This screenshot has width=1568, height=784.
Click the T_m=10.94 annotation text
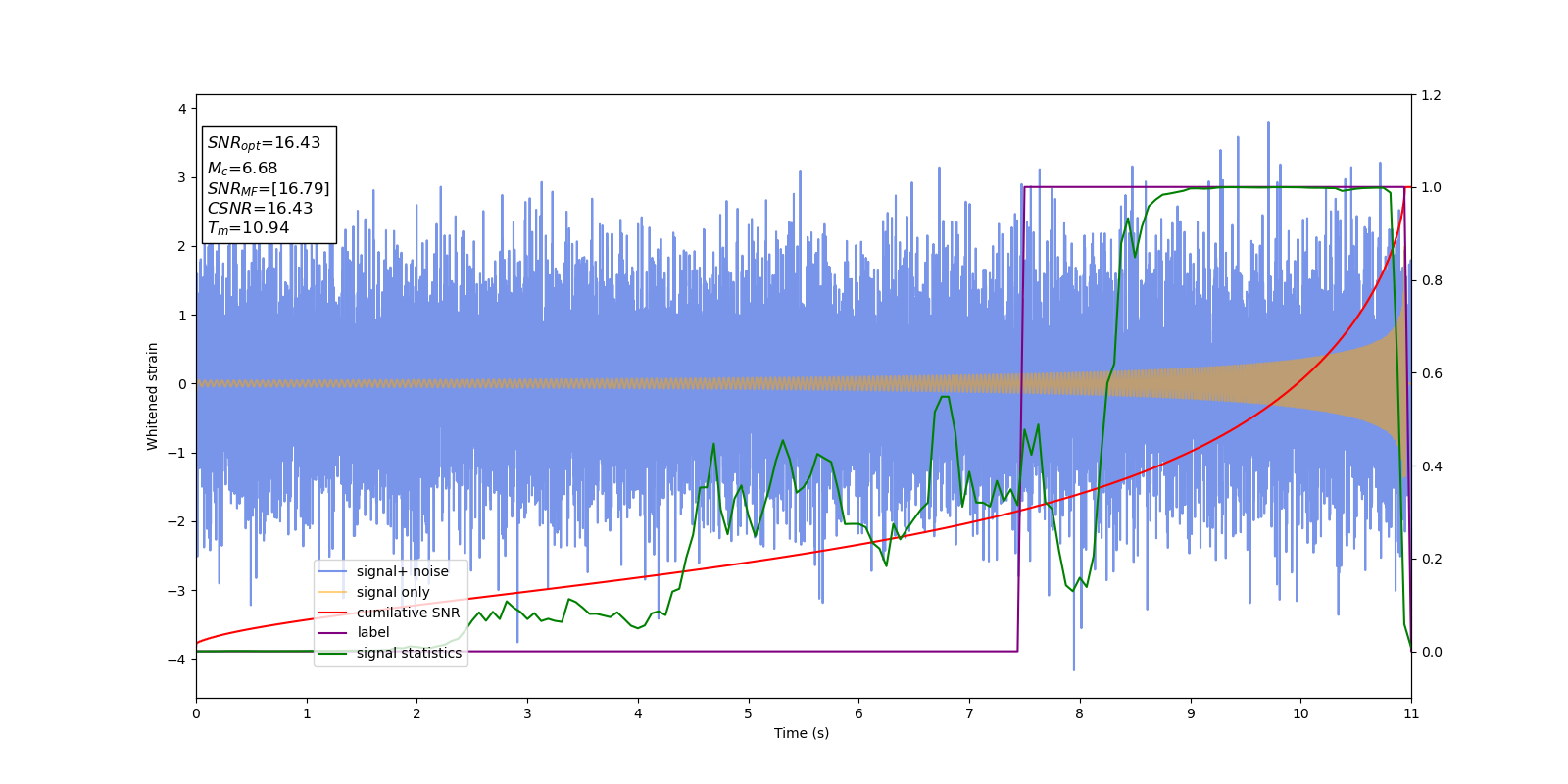pos(248,228)
